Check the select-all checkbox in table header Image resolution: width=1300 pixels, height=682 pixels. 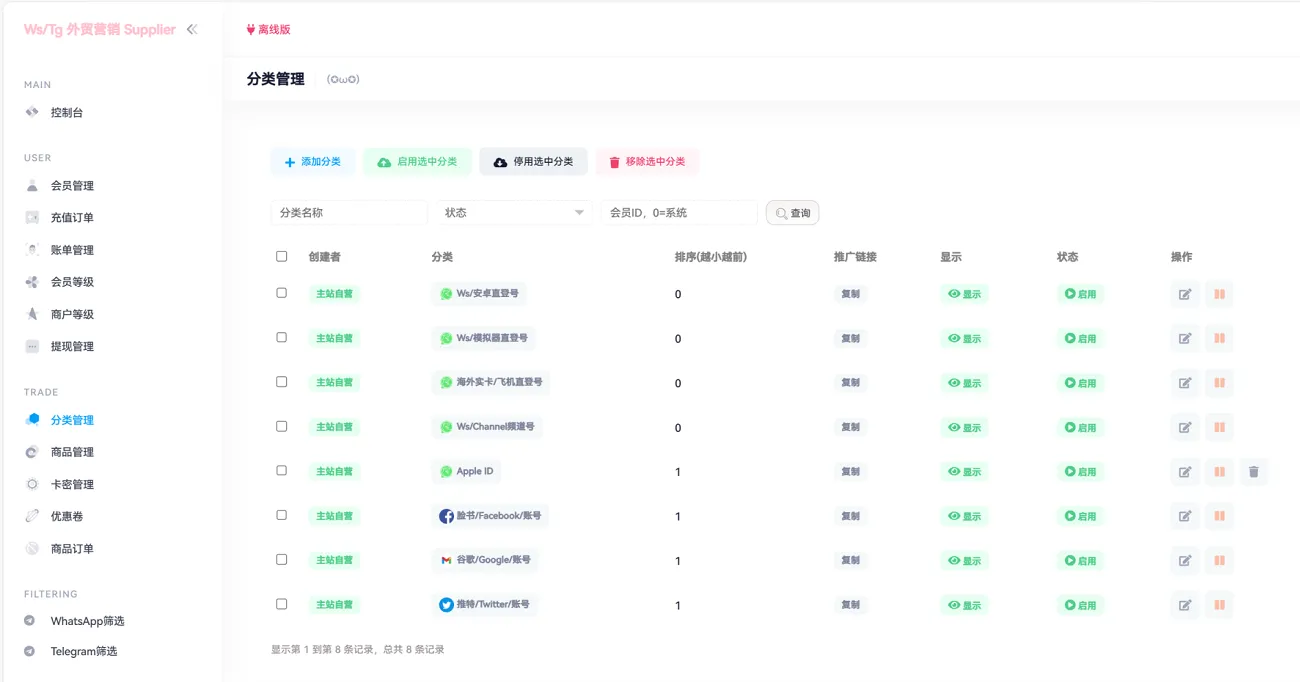point(281,256)
